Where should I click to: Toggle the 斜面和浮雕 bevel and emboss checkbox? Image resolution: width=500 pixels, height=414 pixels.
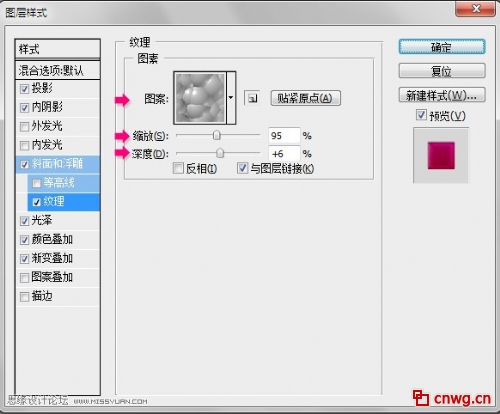pyautogui.click(x=24, y=164)
